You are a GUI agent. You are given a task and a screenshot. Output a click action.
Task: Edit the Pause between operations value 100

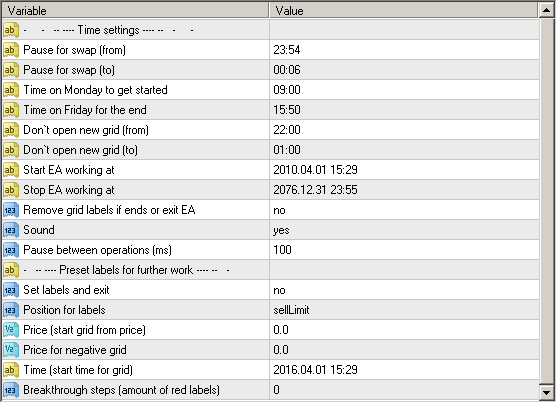click(x=404, y=250)
